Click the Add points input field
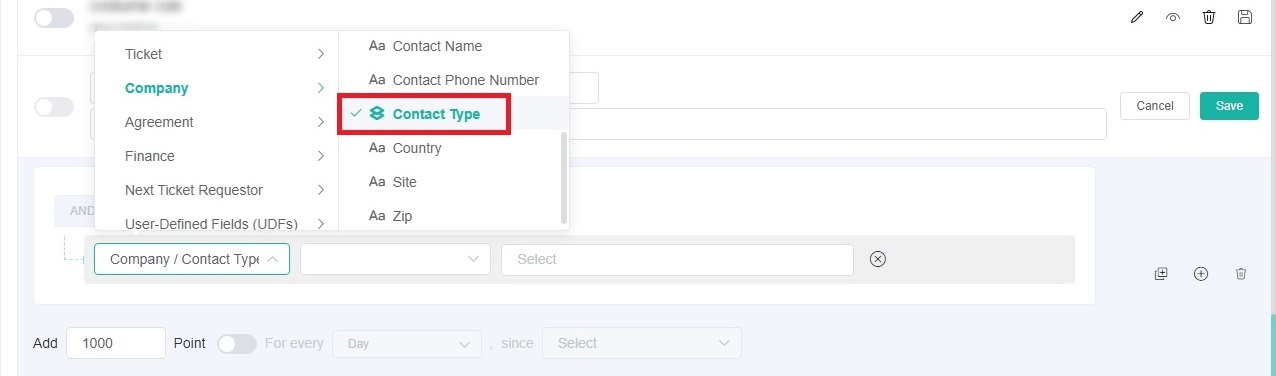This screenshot has height=376, width=1276. (116, 343)
